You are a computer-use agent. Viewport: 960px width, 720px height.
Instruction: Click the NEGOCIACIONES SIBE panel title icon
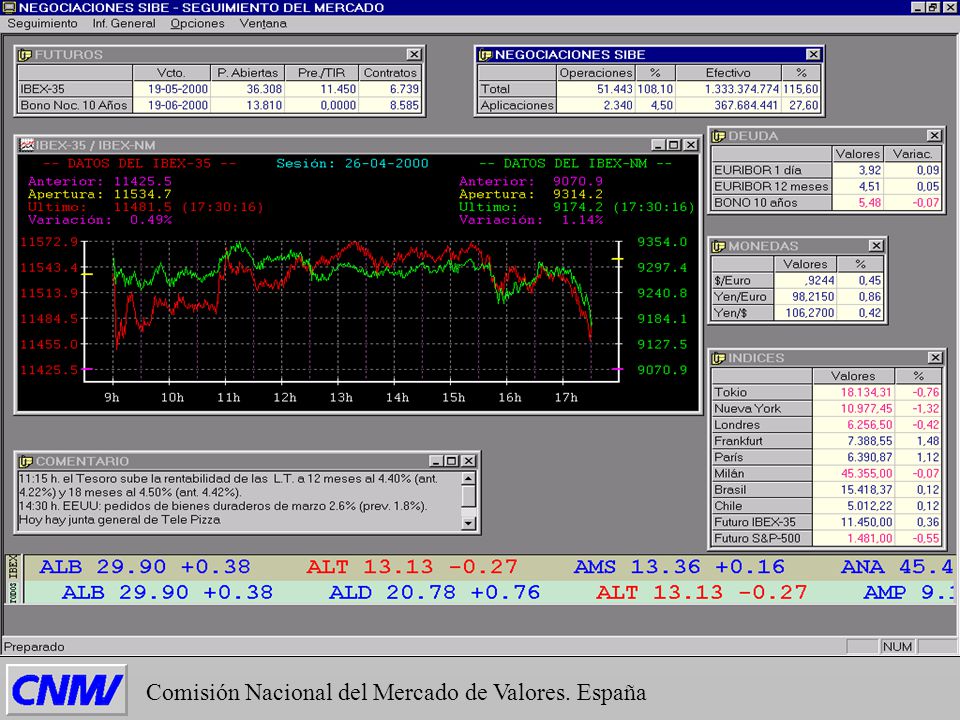pyautogui.click(x=485, y=55)
